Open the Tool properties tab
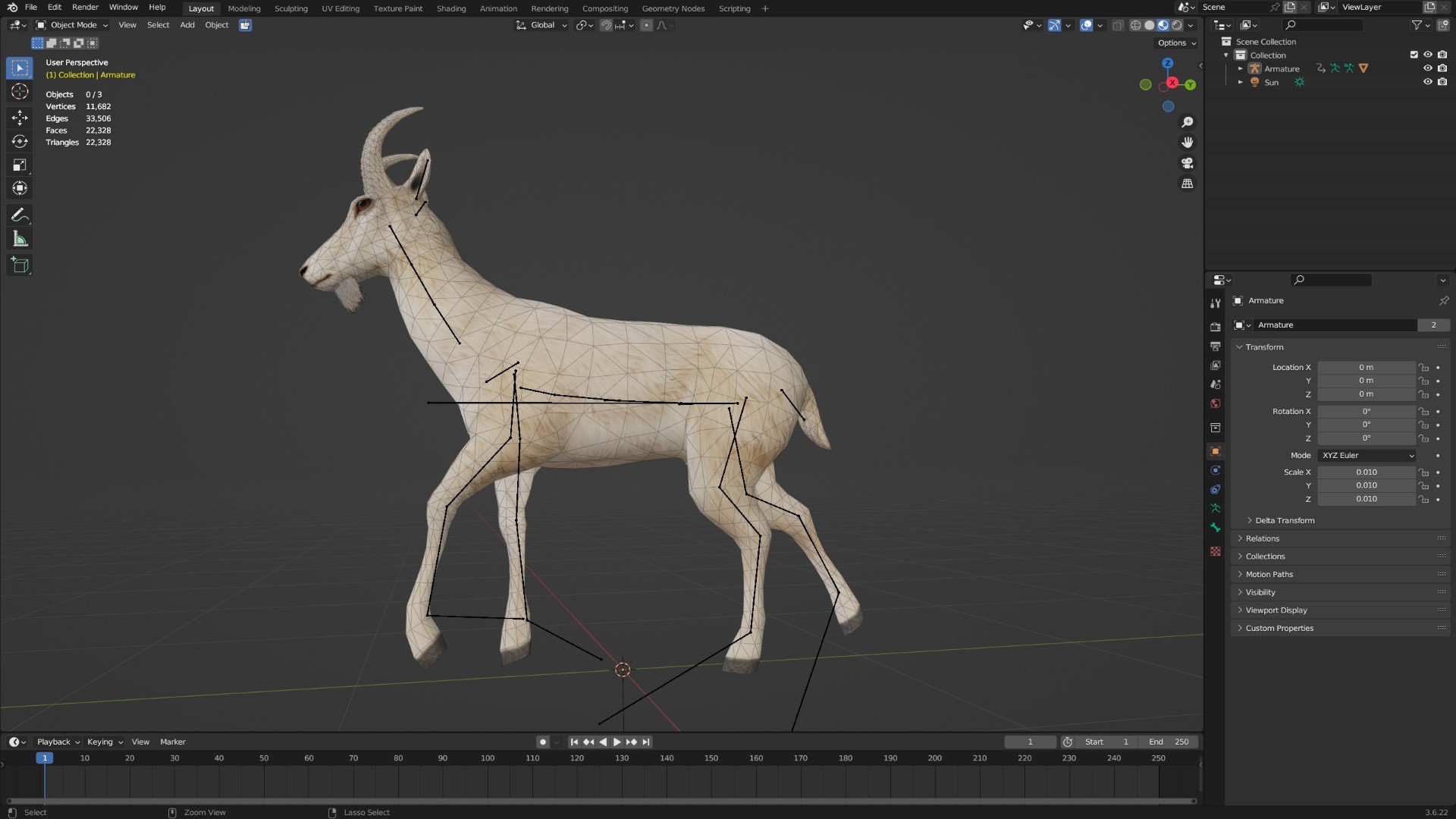This screenshot has height=819, width=1456. 1216,303
